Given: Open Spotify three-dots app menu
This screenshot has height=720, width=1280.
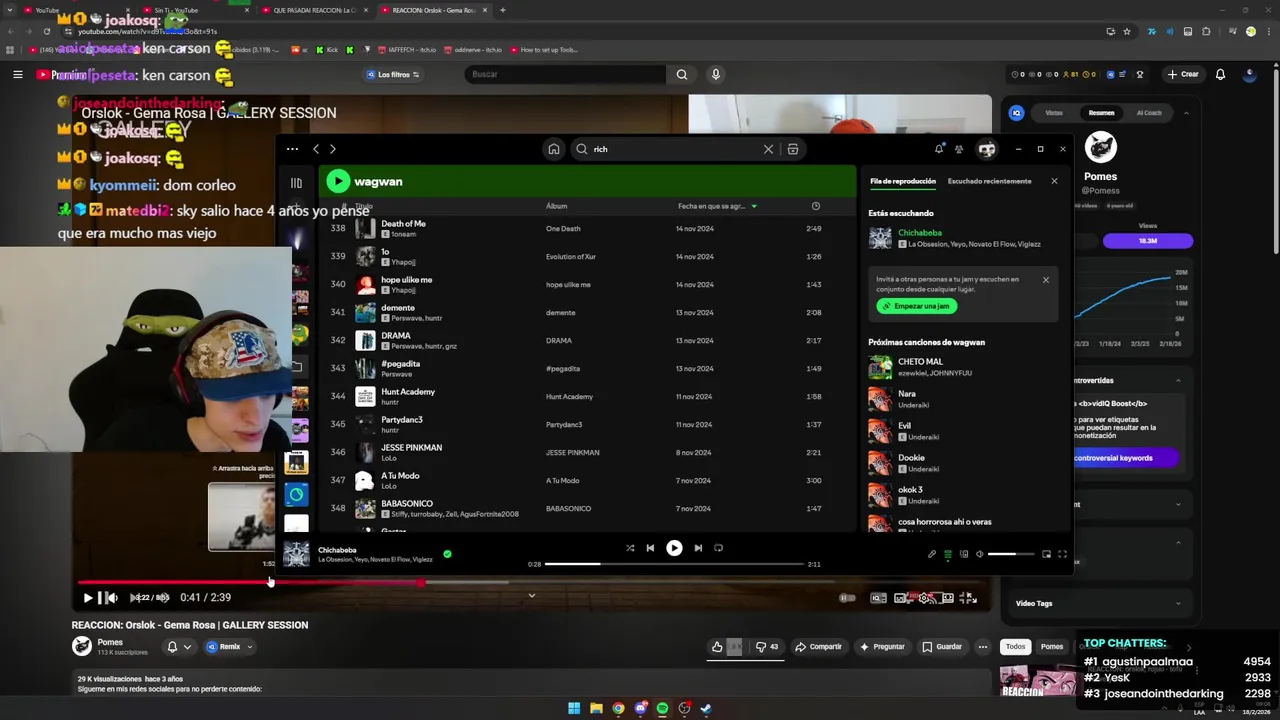Looking at the screenshot, I should (x=292, y=149).
